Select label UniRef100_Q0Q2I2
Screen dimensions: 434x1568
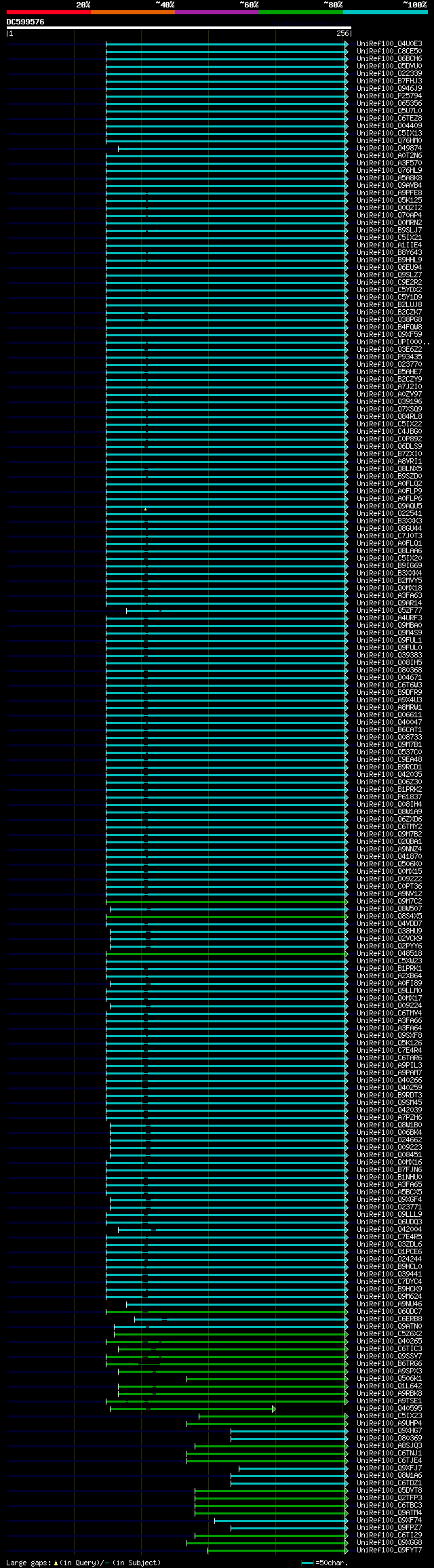389,208
